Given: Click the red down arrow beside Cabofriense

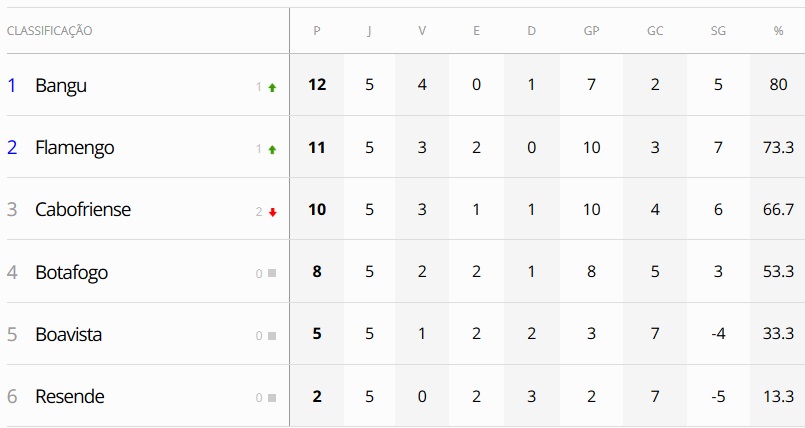Looking at the screenshot, I should (272, 212).
